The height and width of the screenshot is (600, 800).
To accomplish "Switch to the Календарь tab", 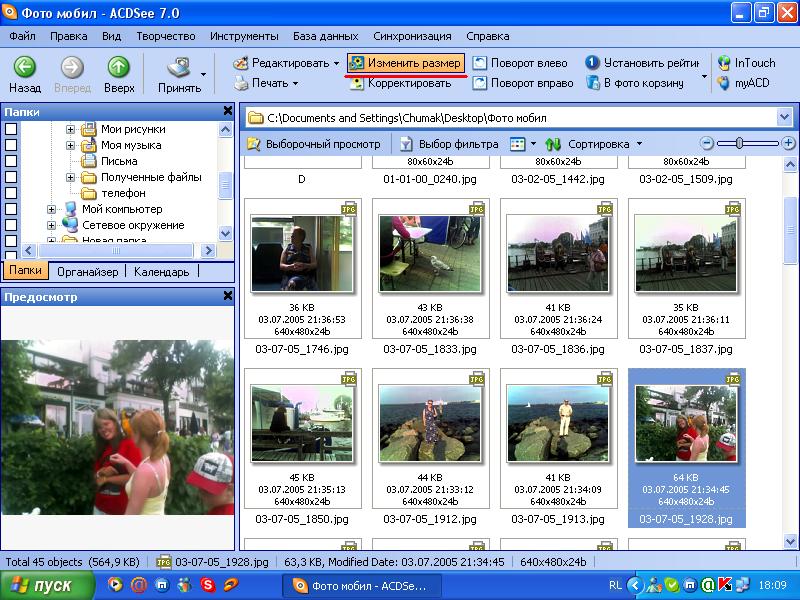I will click(x=161, y=272).
